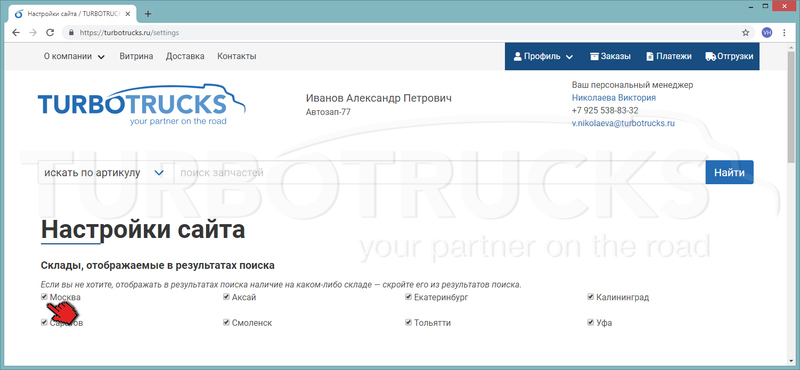This screenshot has height=370, width=800.
Task: Open the Заказы orders section
Action: (610, 56)
